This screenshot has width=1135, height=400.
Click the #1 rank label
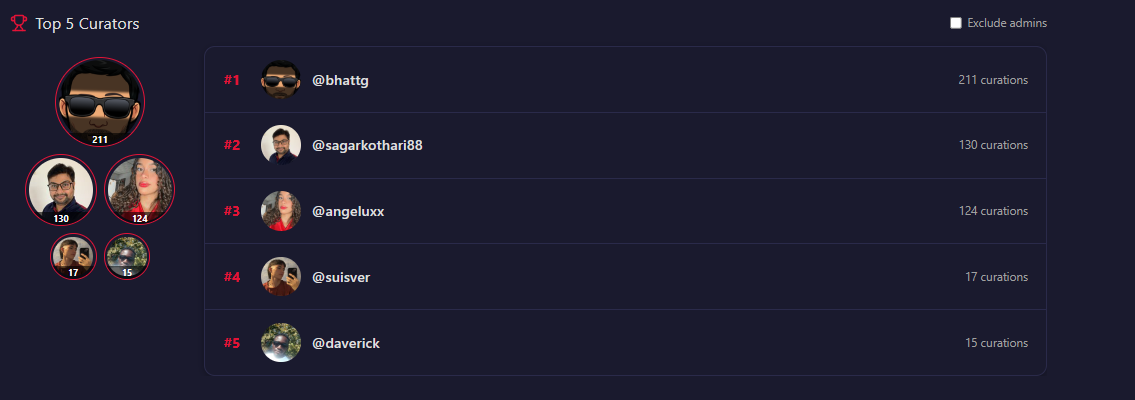click(x=232, y=80)
